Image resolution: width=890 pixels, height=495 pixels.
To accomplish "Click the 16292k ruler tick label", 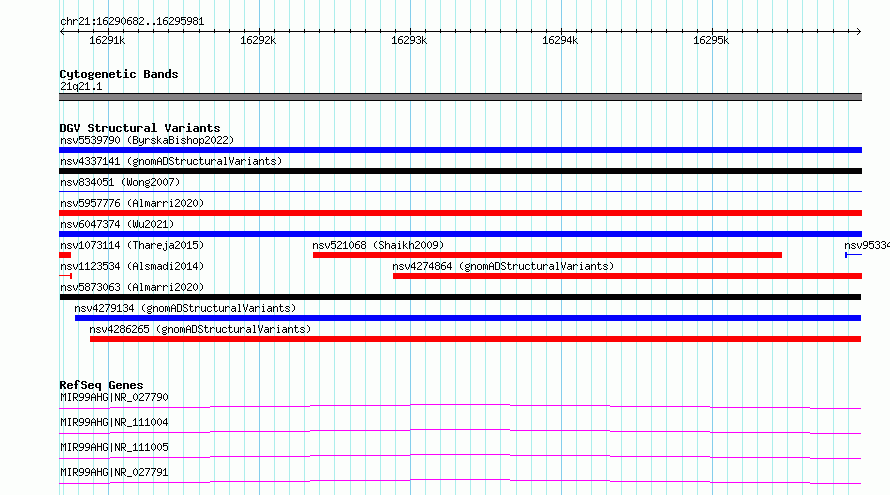I will coord(258,40).
